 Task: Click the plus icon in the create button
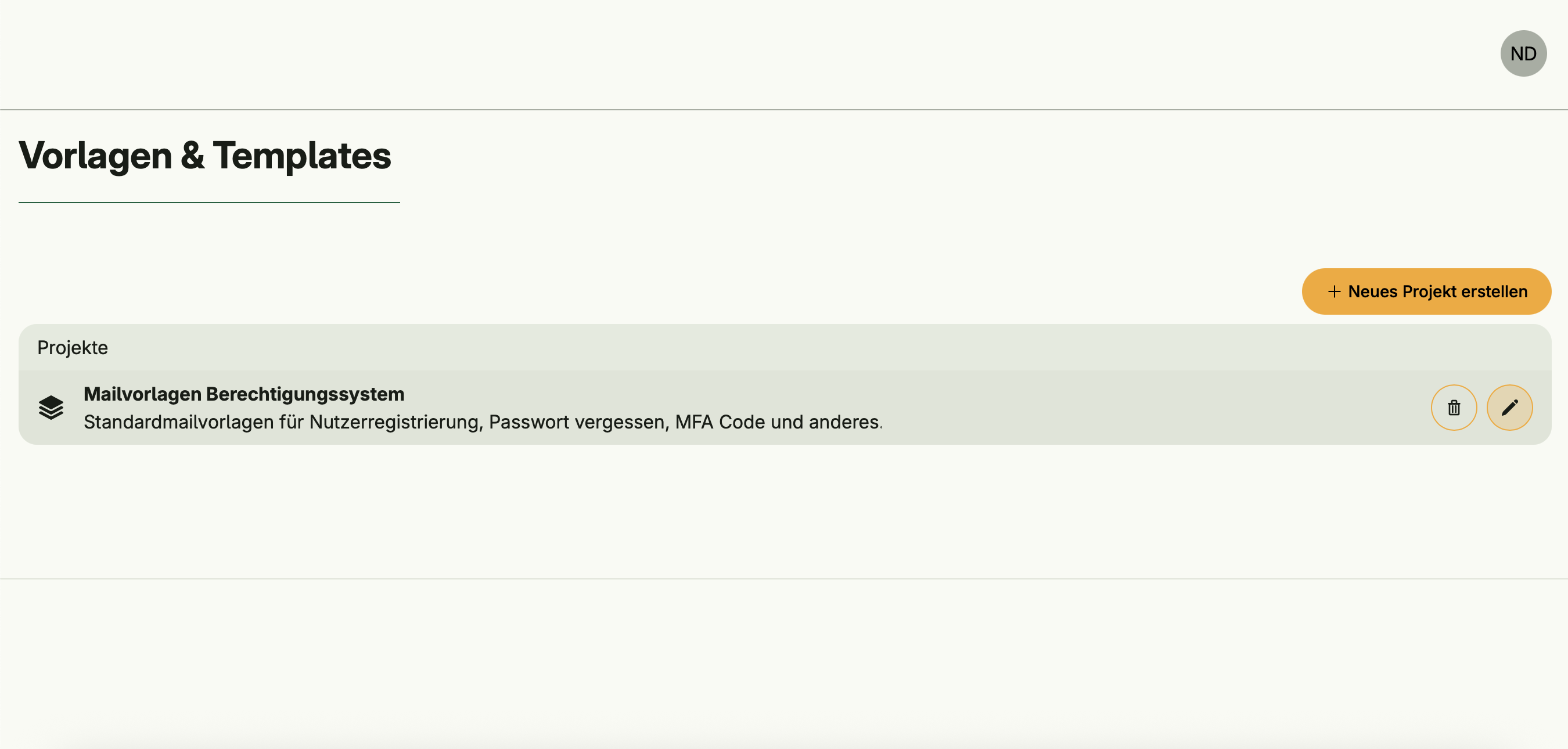pos(1333,291)
